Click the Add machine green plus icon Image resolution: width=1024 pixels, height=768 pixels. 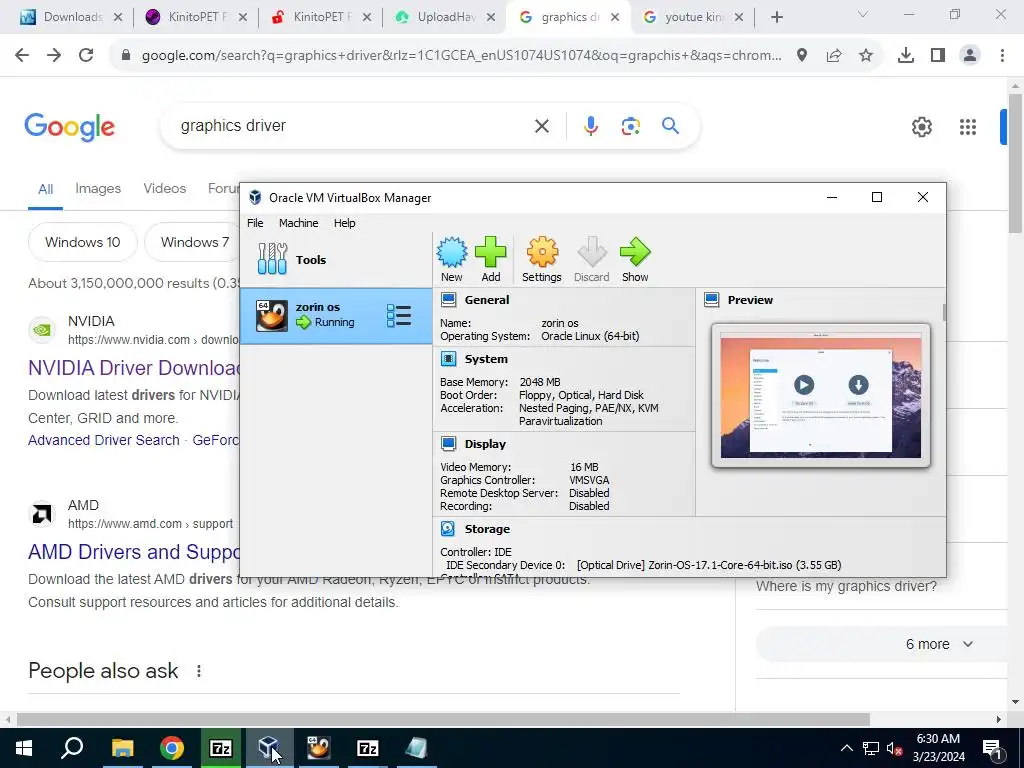pos(490,259)
